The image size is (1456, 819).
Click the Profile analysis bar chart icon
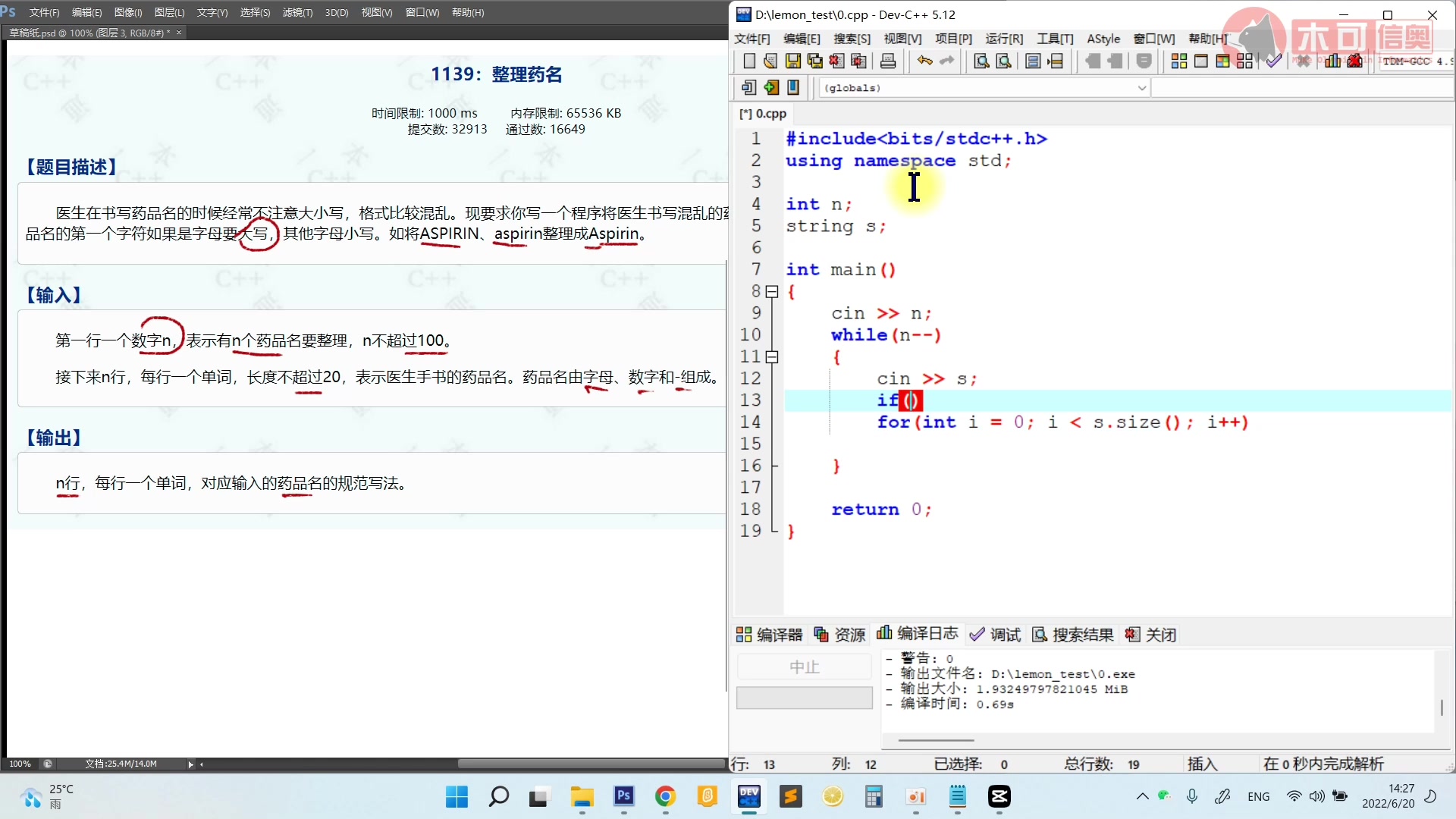pos(1332,61)
